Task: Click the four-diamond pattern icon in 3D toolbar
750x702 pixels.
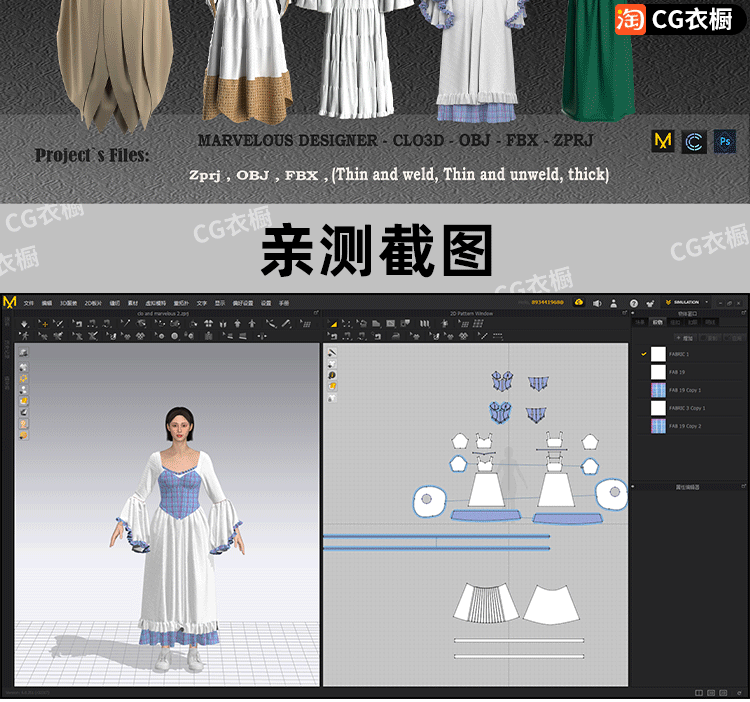Action: [141, 336]
